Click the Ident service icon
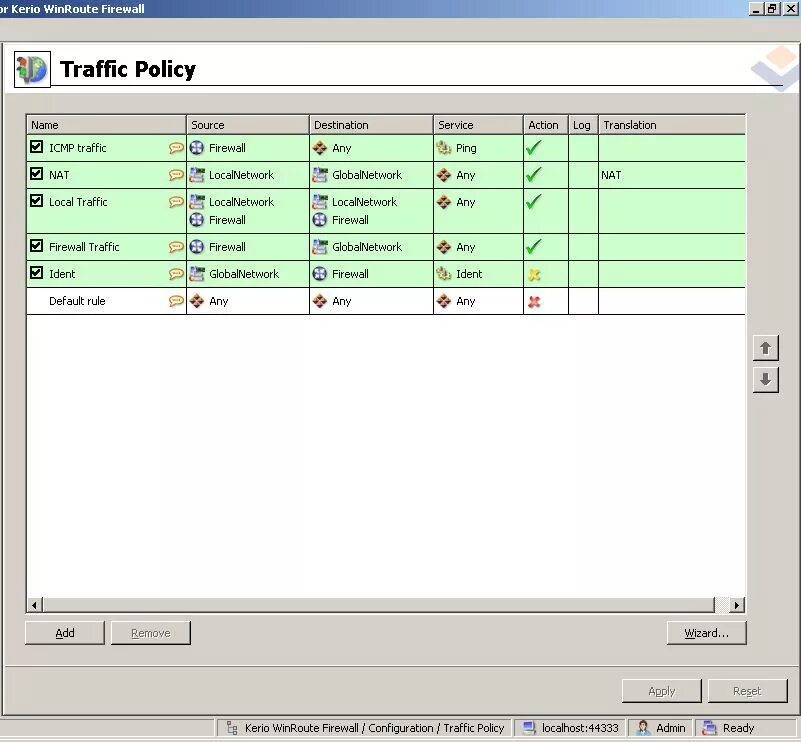801x742 pixels. pos(443,274)
